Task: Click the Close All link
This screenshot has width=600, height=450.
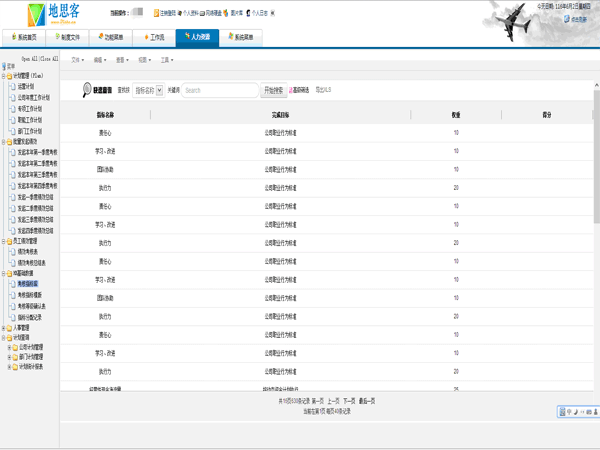Action: pos(49,59)
